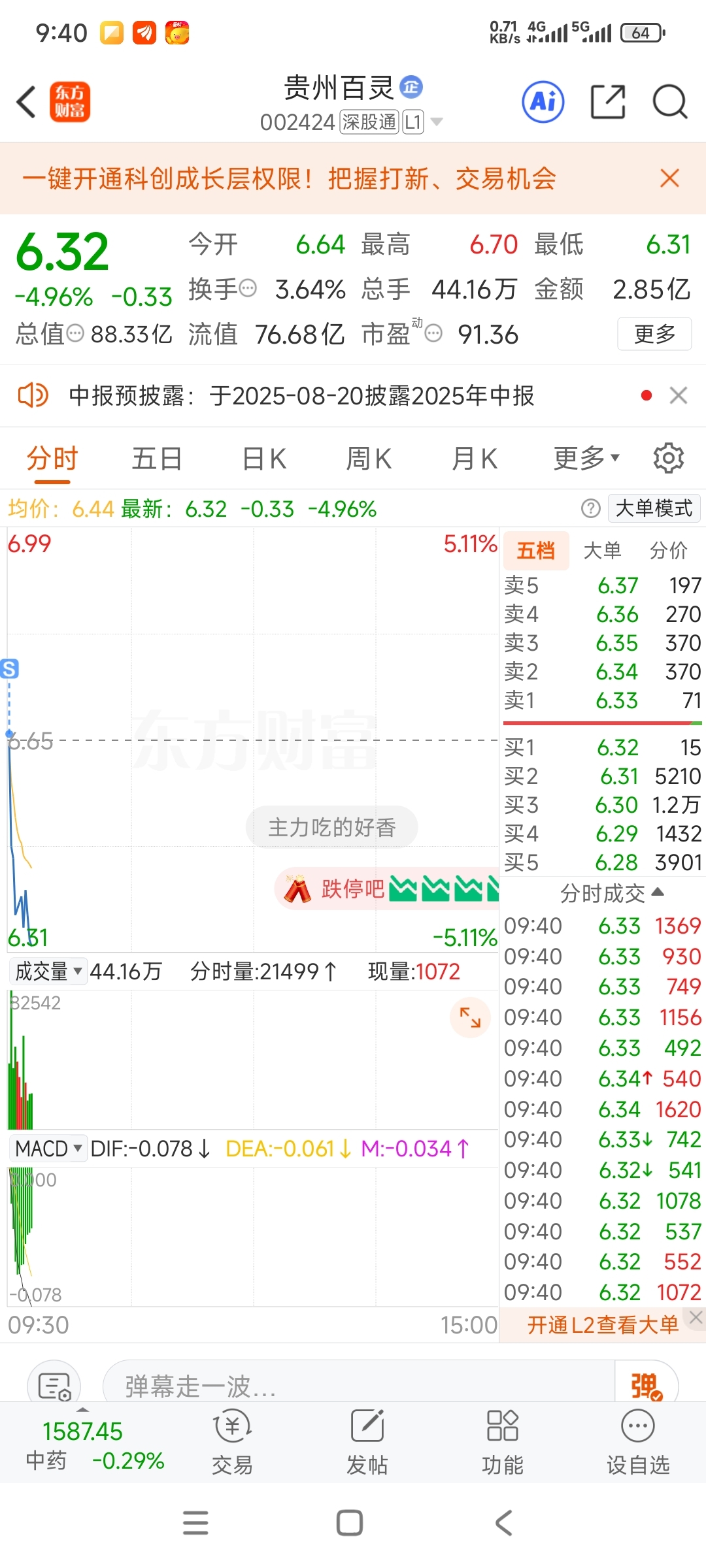The height and width of the screenshot is (1568, 706).
Task: Open chart settings gear icon
Action: tap(668, 458)
